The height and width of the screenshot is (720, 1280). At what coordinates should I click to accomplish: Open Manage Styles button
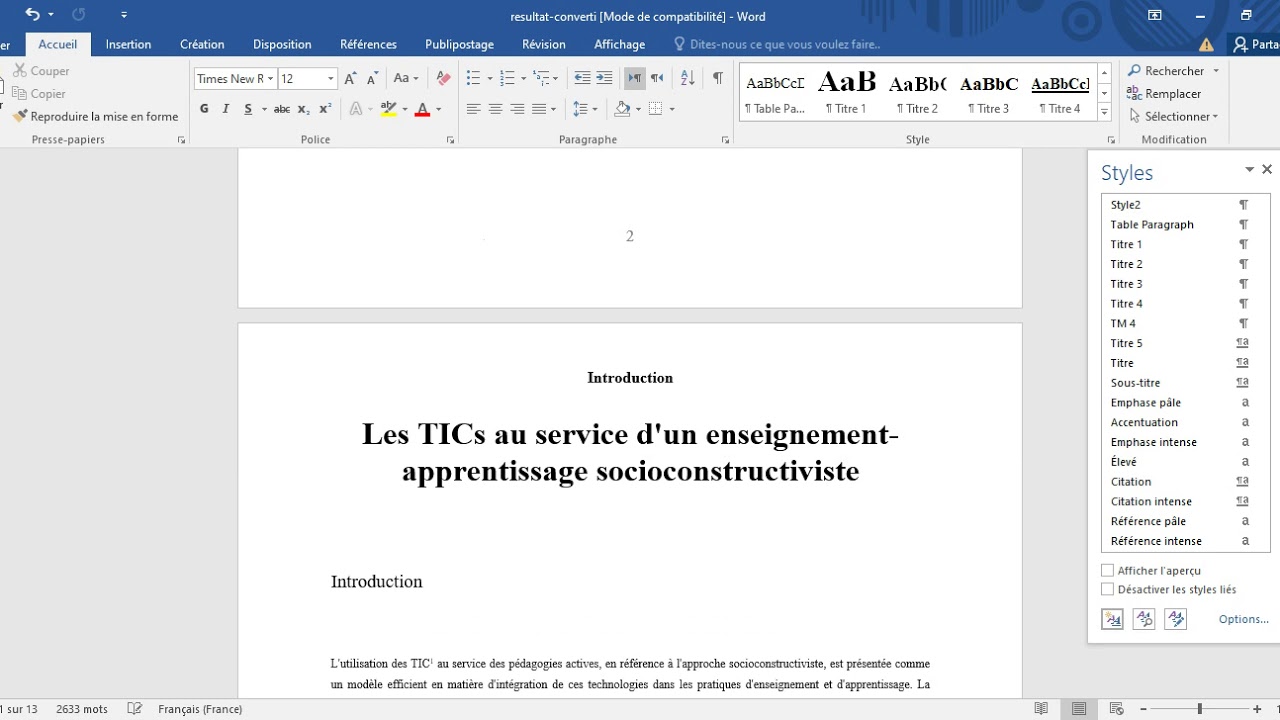coord(1176,619)
